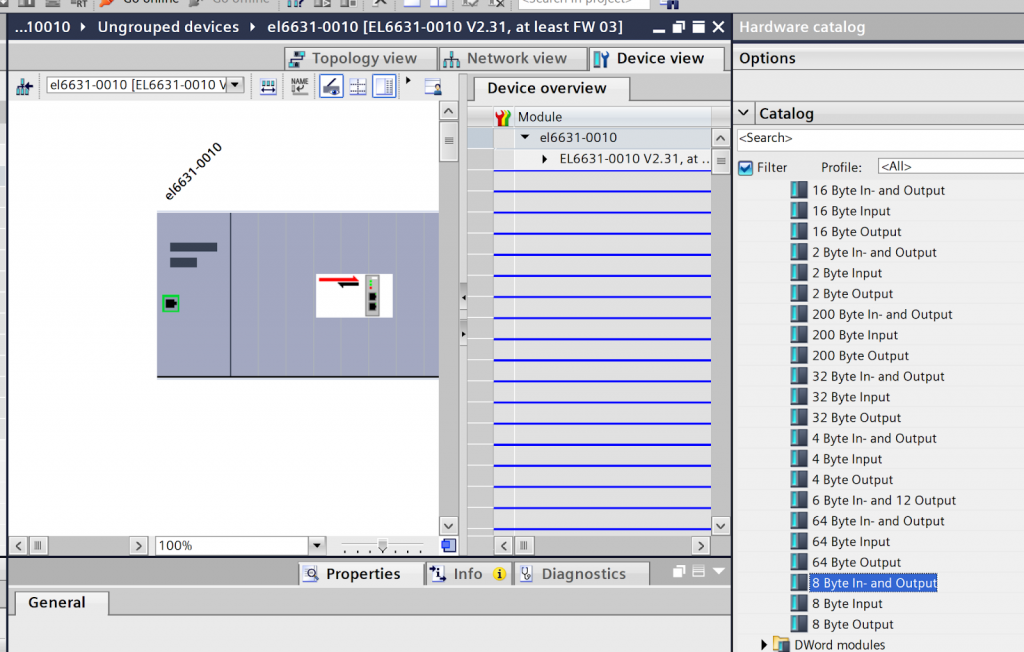Click the zoom slider handle
Viewport: 1024px width, 652px height.
click(x=382, y=545)
